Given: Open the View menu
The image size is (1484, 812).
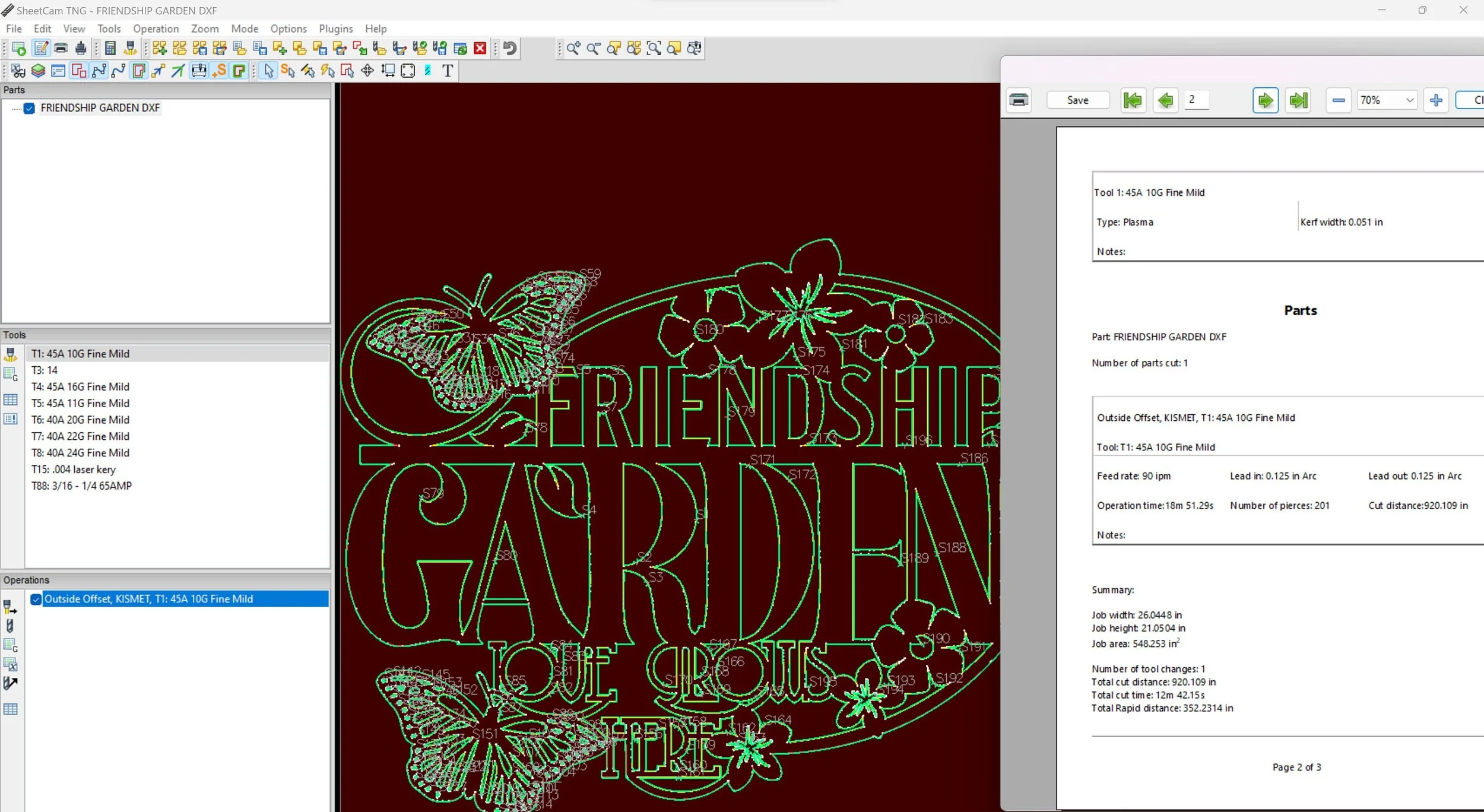Looking at the screenshot, I should [74, 28].
